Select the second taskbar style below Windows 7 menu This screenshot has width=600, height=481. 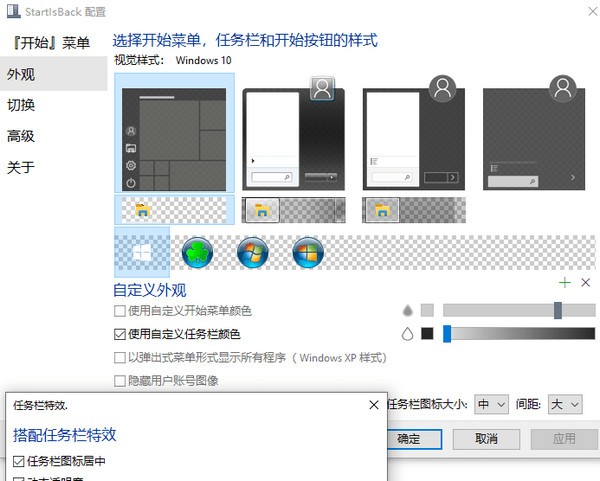click(x=293, y=210)
